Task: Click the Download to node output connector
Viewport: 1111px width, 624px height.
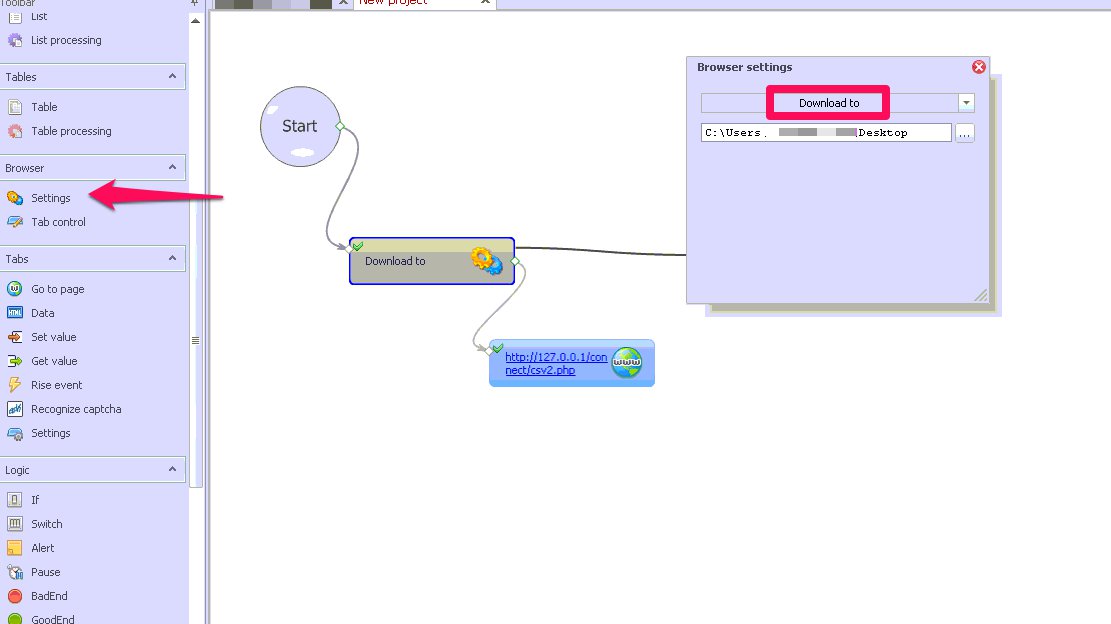Action: pyautogui.click(x=515, y=261)
